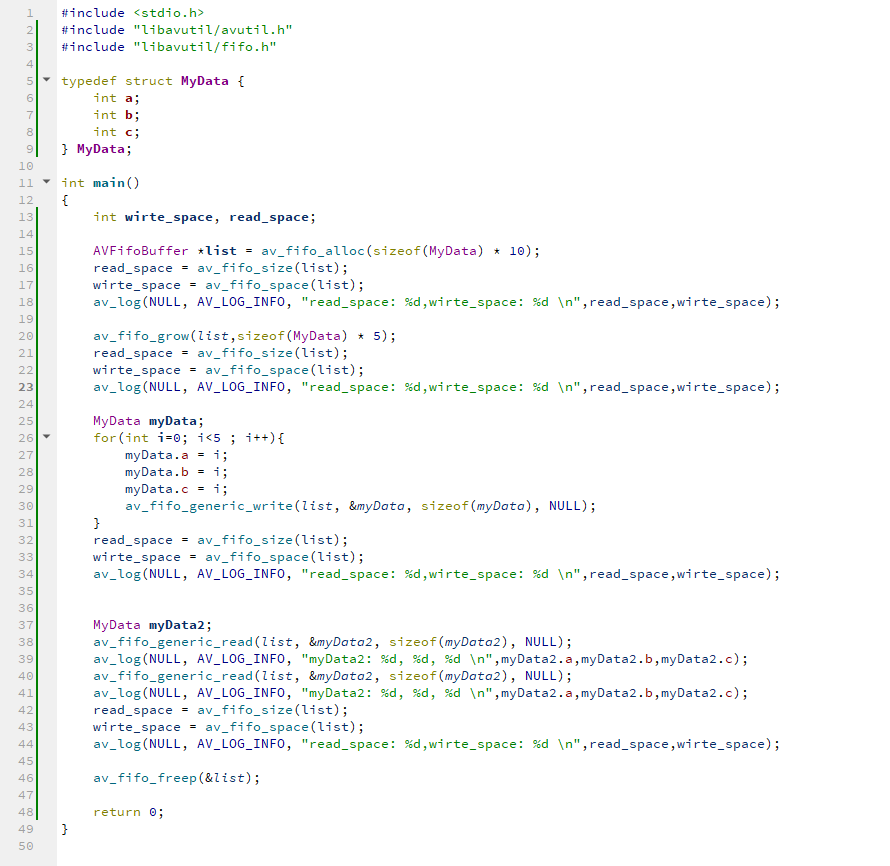Collapse the main function fold arrow

click(x=46, y=182)
